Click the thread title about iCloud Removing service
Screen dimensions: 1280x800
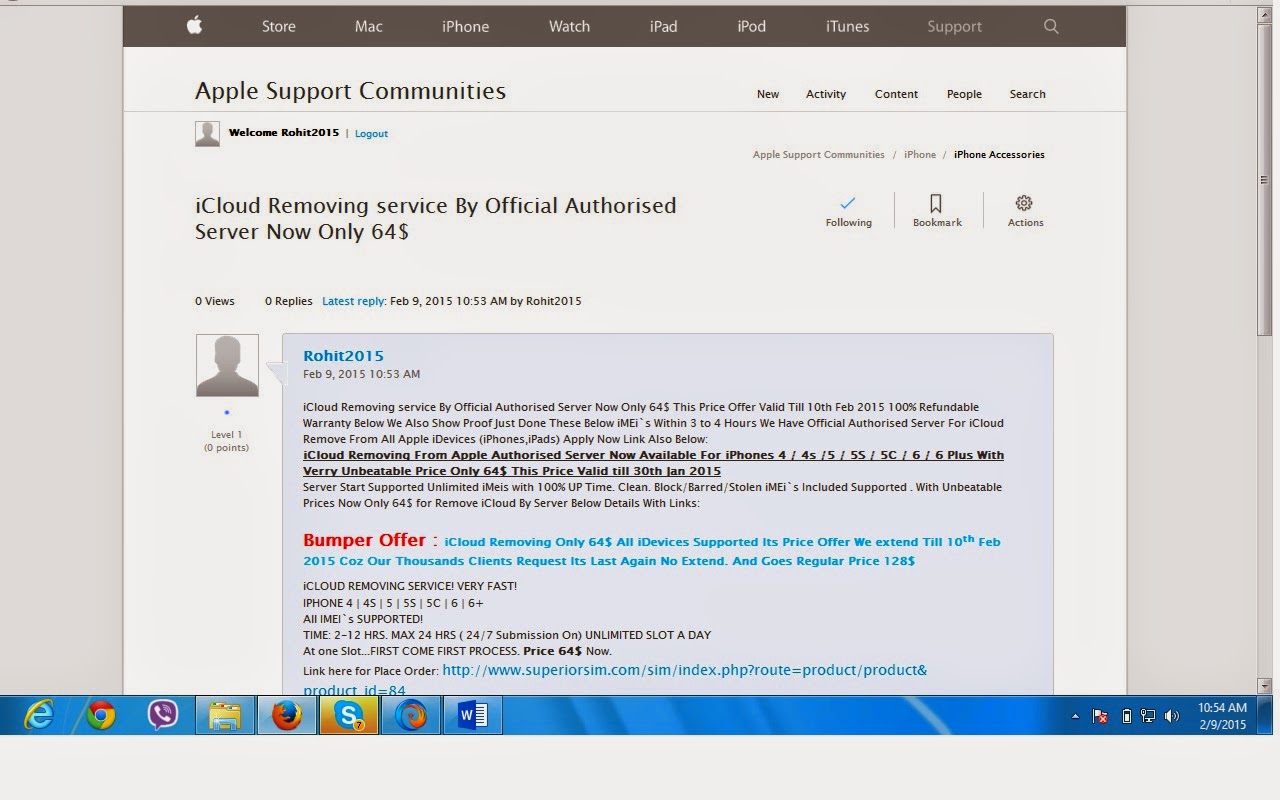(436, 218)
